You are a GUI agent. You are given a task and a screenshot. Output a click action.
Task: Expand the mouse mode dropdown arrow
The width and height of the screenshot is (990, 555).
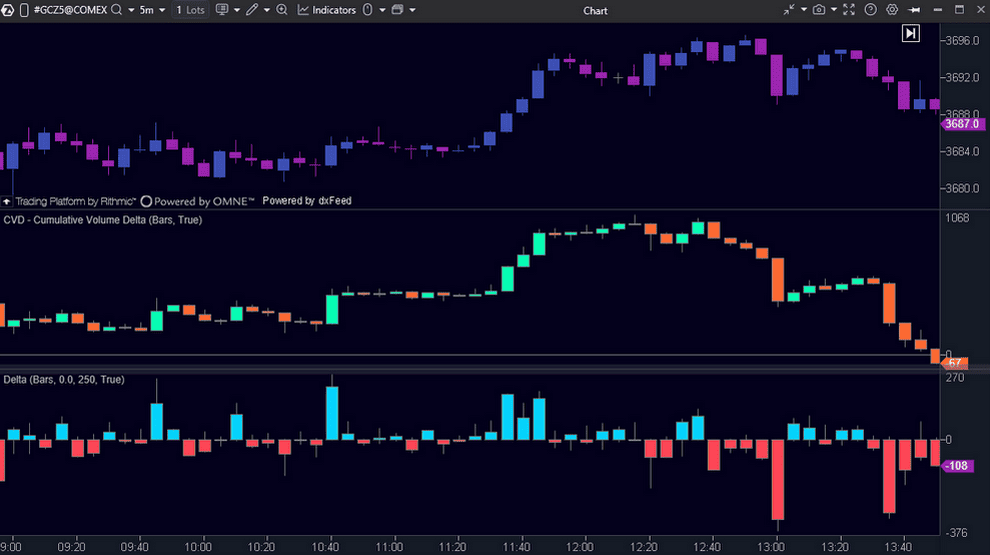[x=382, y=11]
